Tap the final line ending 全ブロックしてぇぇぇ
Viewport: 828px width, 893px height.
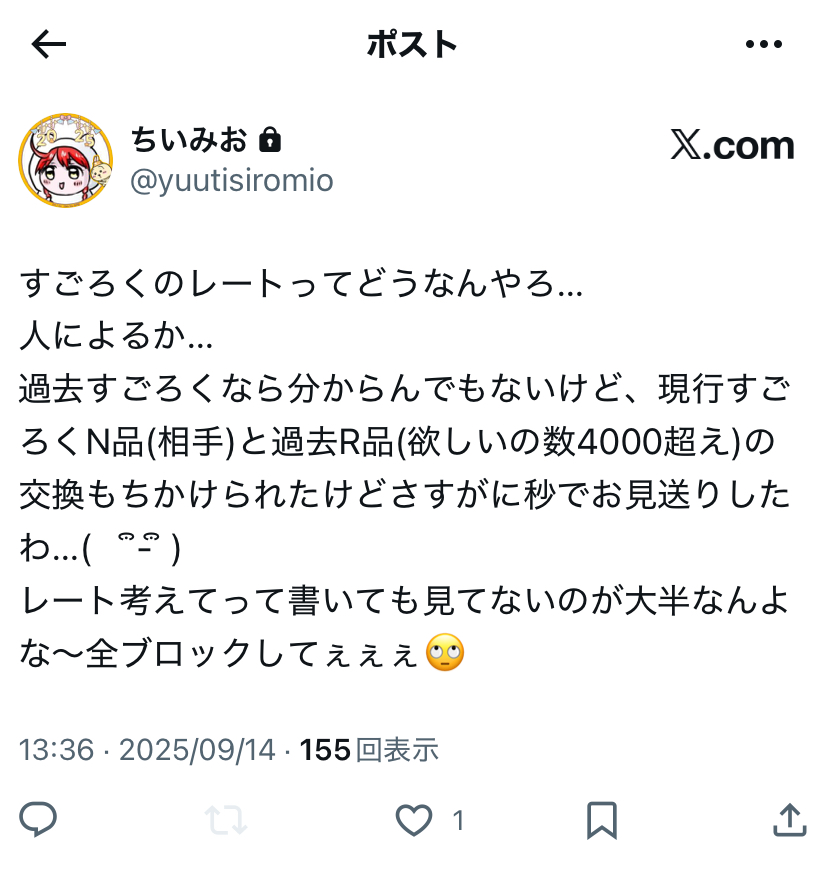tap(242, 652)
